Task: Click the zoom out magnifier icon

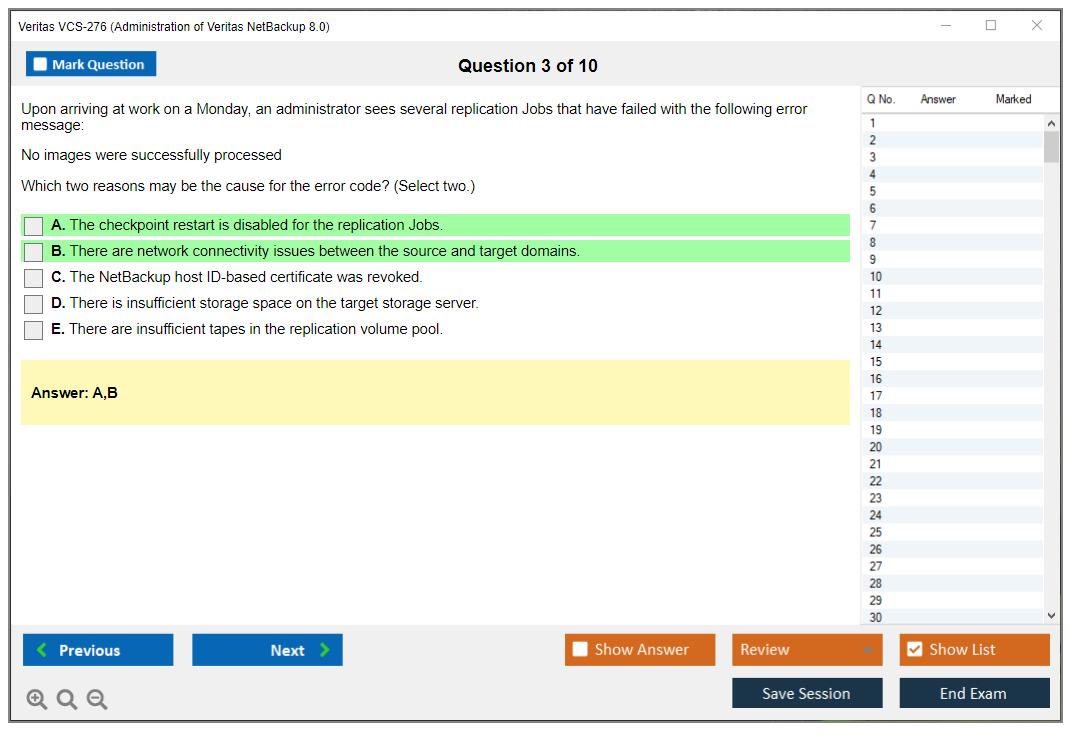Action: (x=97, y=700)
